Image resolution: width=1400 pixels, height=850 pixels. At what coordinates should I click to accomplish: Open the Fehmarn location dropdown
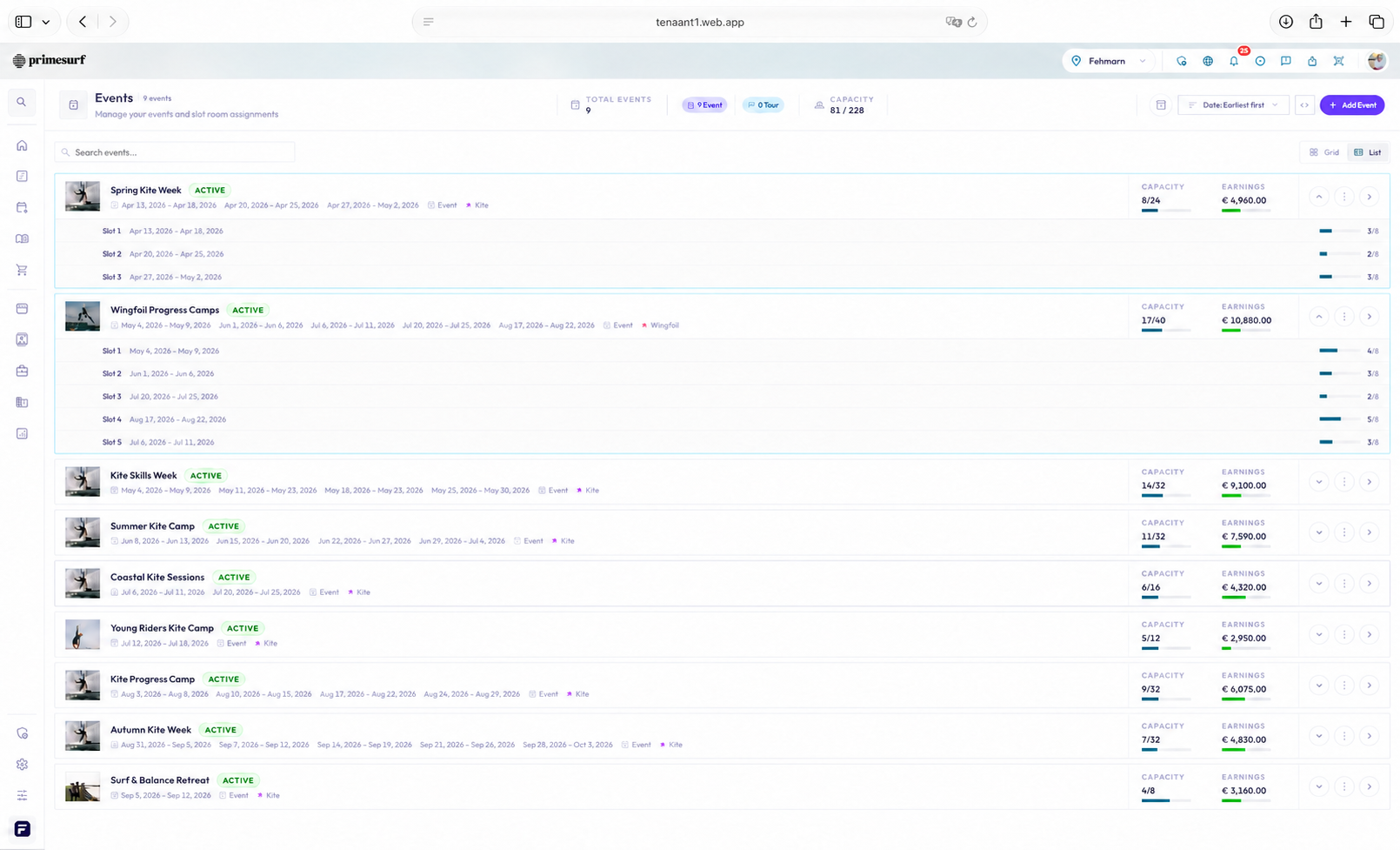(x=1109, y=61)
